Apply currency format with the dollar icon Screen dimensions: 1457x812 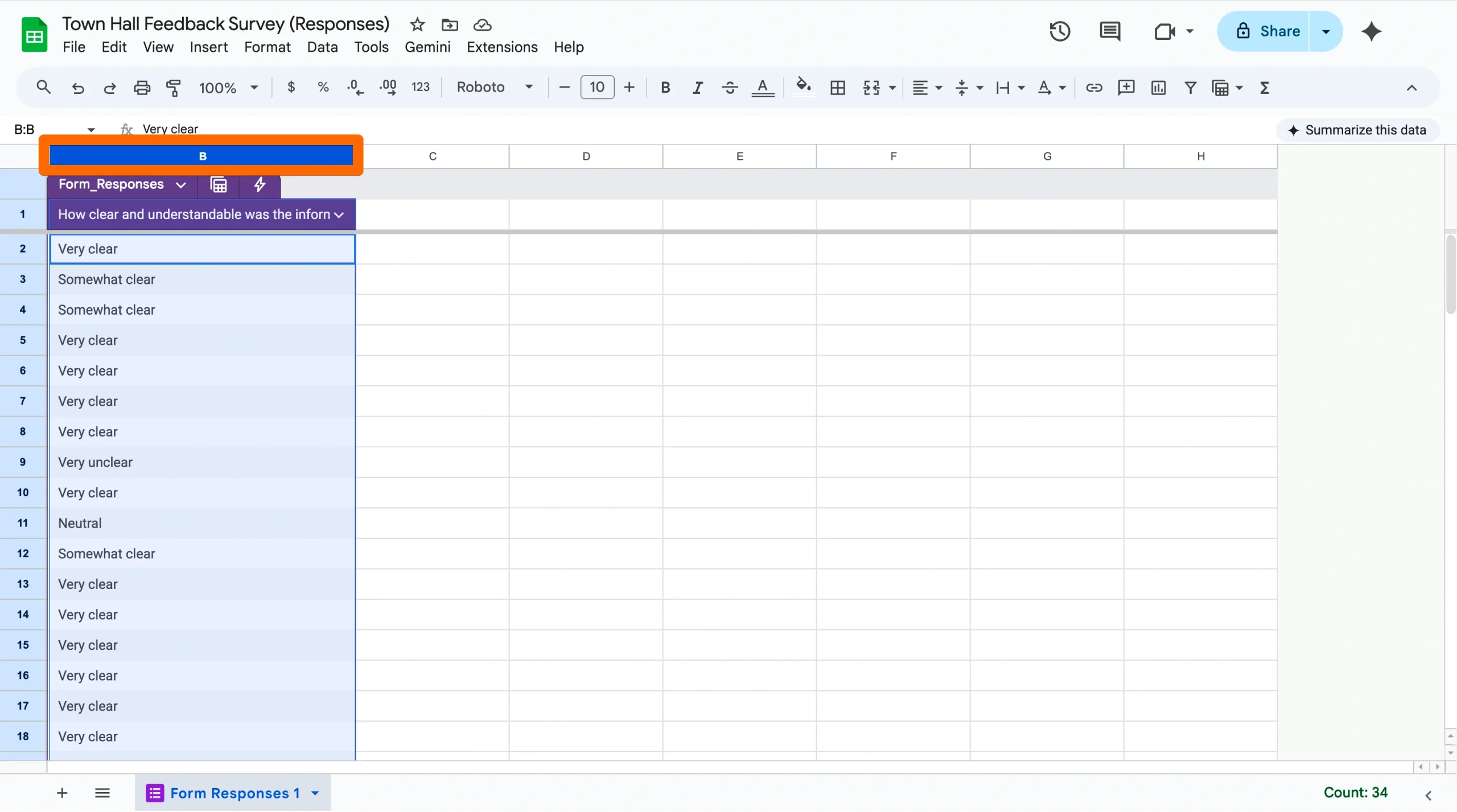(x=291, y=87)
